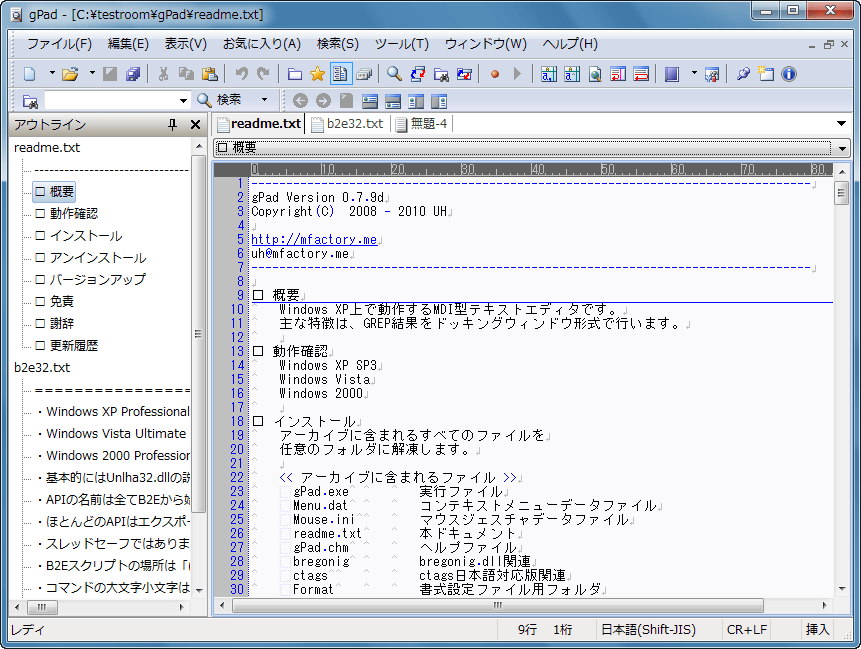The height and width of the screenshot is (649, 861).
Task: Click the editor horizontal scrollbar thumb
Action: click(497, 606)
